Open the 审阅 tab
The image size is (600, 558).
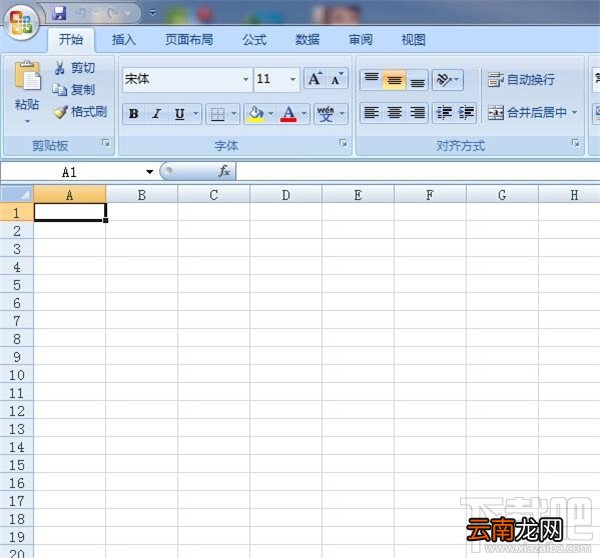360,39
